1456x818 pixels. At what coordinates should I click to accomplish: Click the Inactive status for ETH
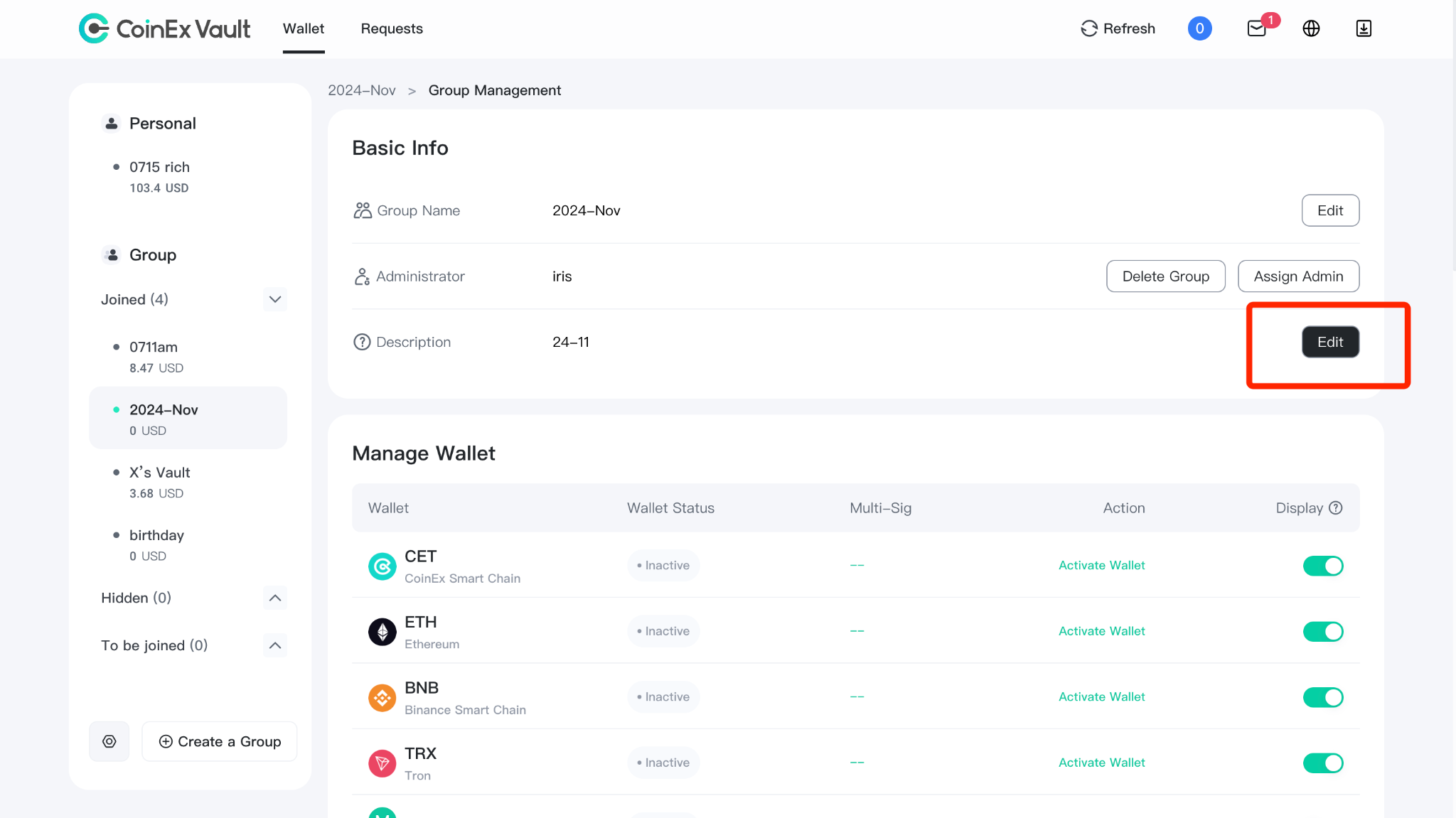[x=663, y=631]
